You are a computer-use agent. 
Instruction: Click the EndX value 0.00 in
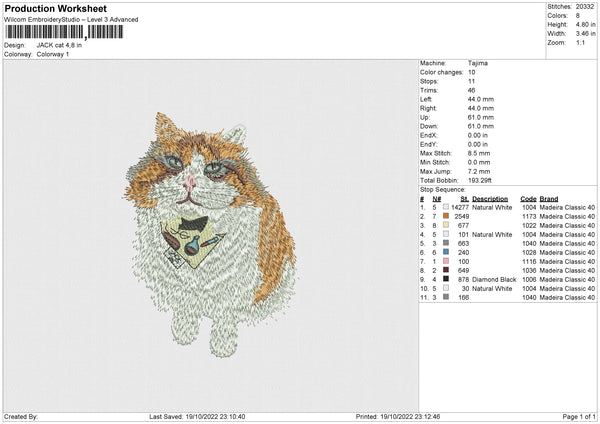point(478,135)
